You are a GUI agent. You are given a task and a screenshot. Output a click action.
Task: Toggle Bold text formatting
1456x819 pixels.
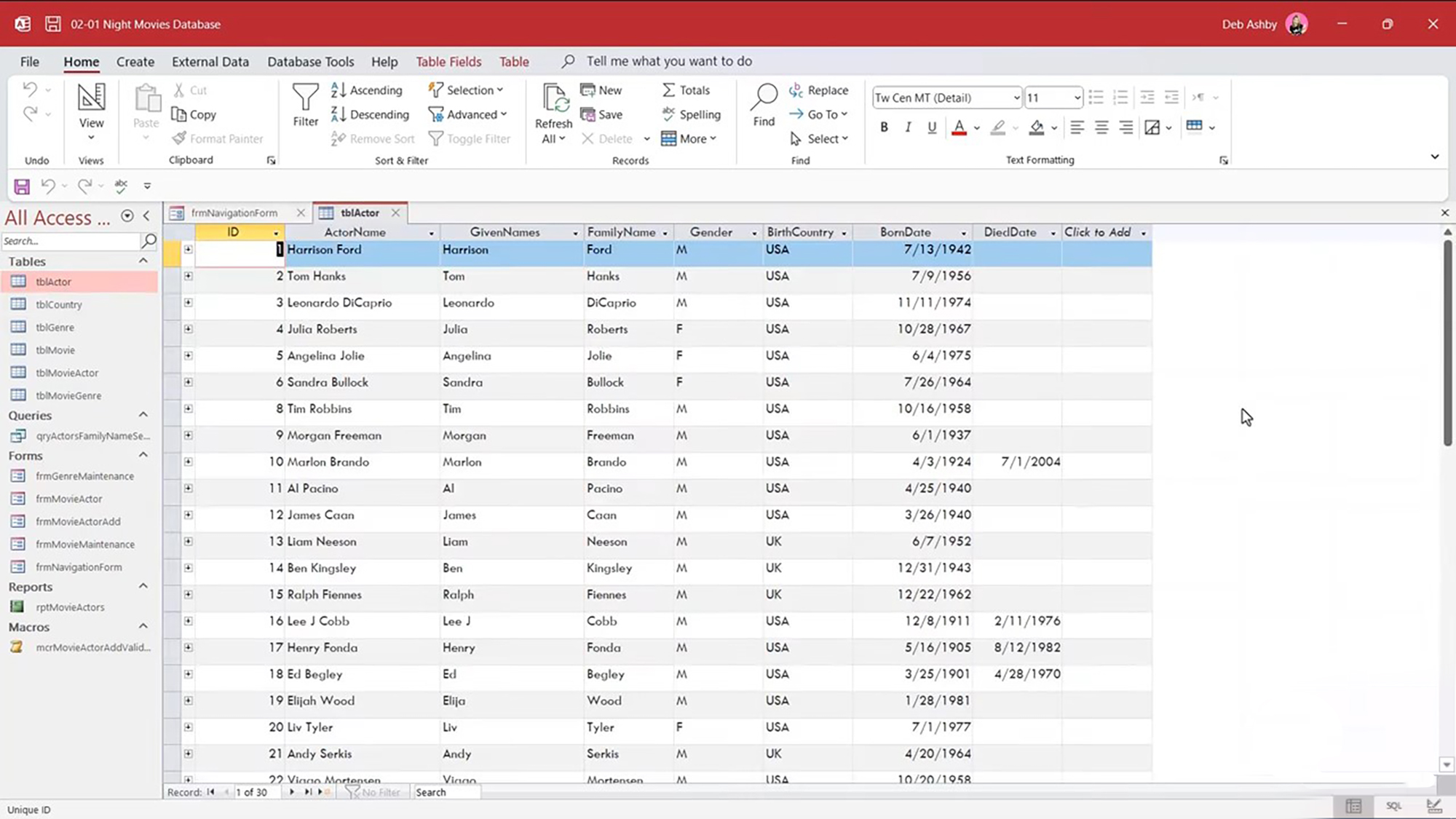click(x=884, y=127)
